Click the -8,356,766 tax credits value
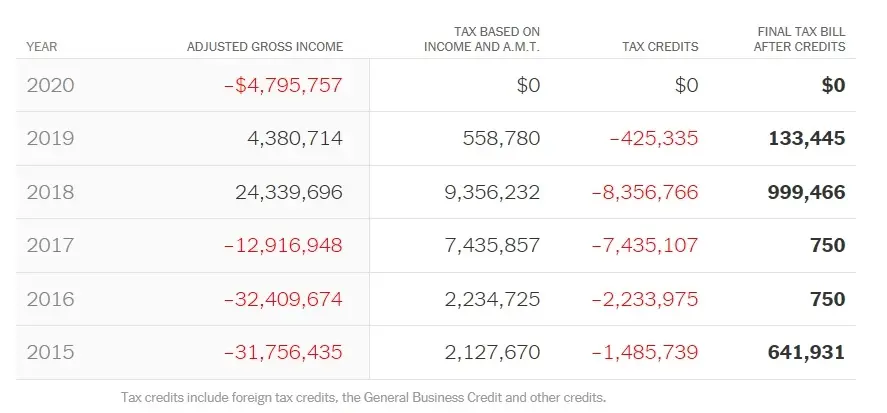 (645, 192)
